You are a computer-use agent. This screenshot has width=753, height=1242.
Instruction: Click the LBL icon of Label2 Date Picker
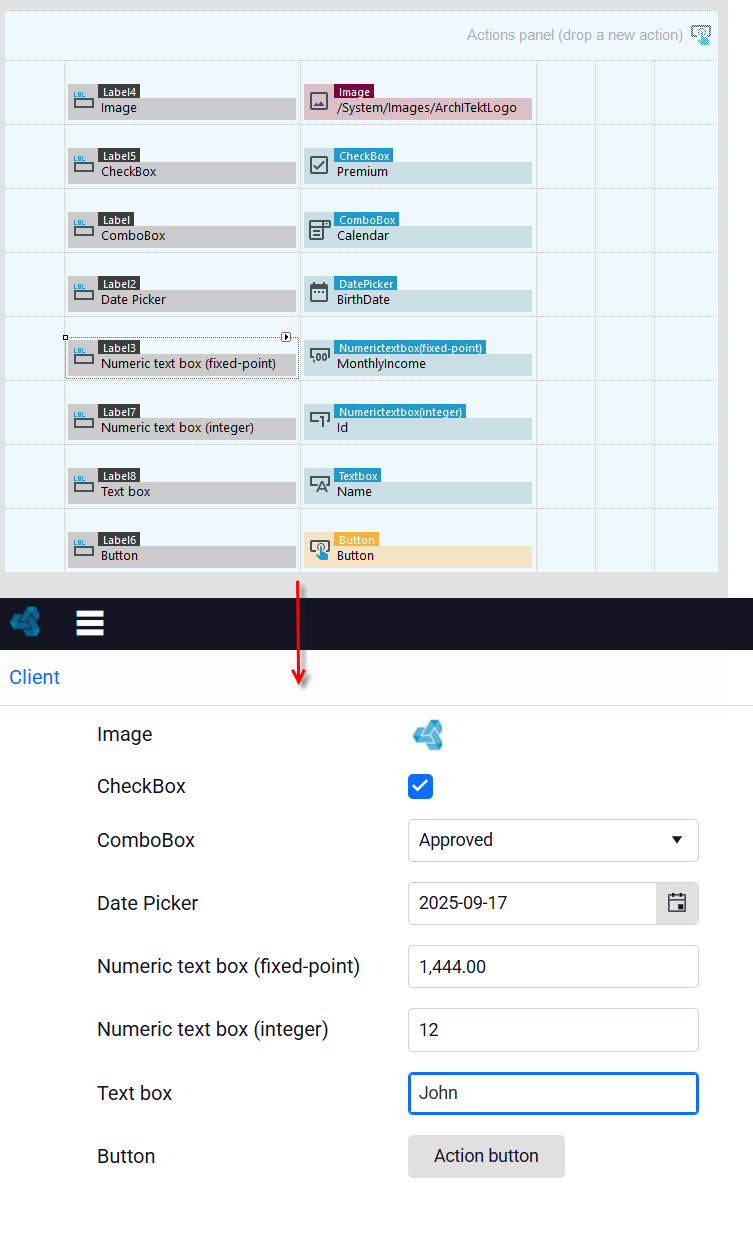82,293
